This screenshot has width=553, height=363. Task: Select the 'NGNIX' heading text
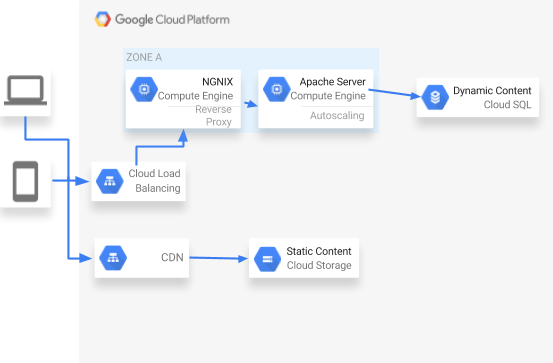(x=217, y=82)
